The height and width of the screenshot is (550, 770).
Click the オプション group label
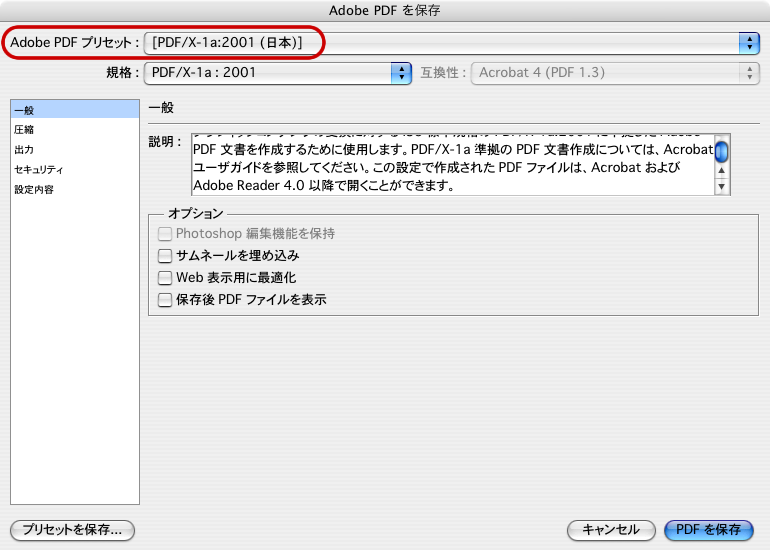point(195,214)
